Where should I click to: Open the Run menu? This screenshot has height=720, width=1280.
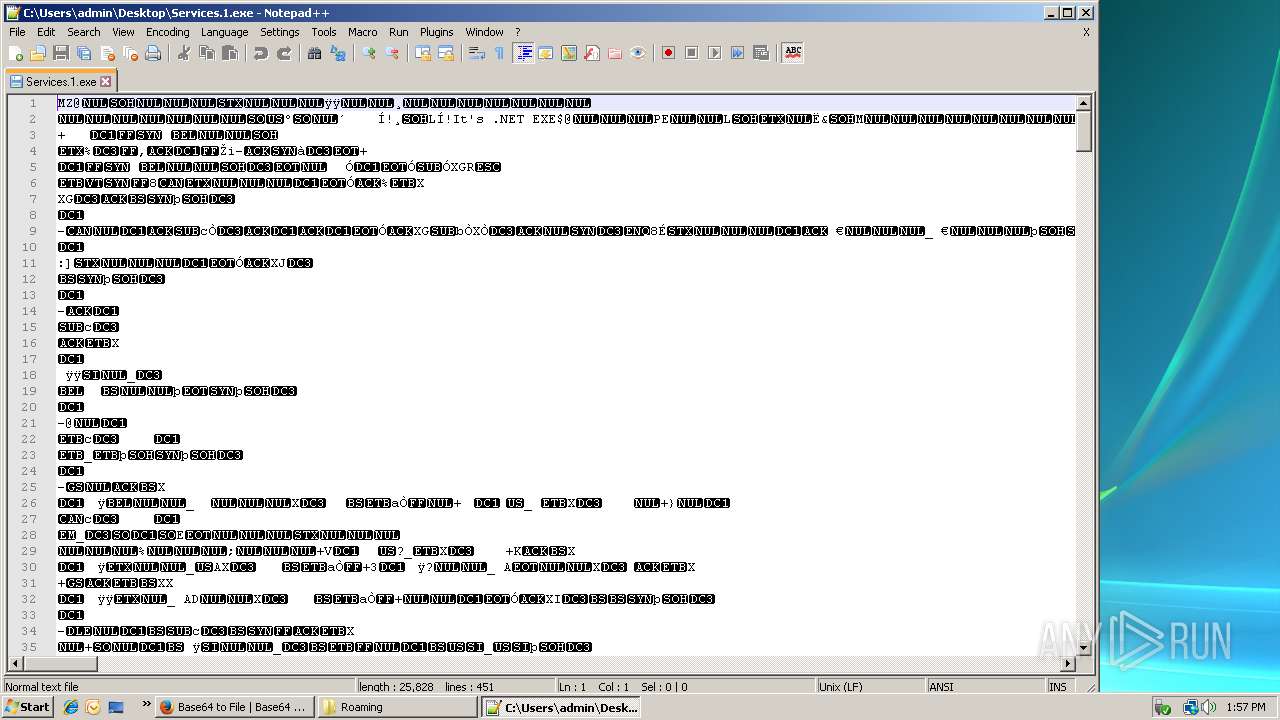coord(399,32)
